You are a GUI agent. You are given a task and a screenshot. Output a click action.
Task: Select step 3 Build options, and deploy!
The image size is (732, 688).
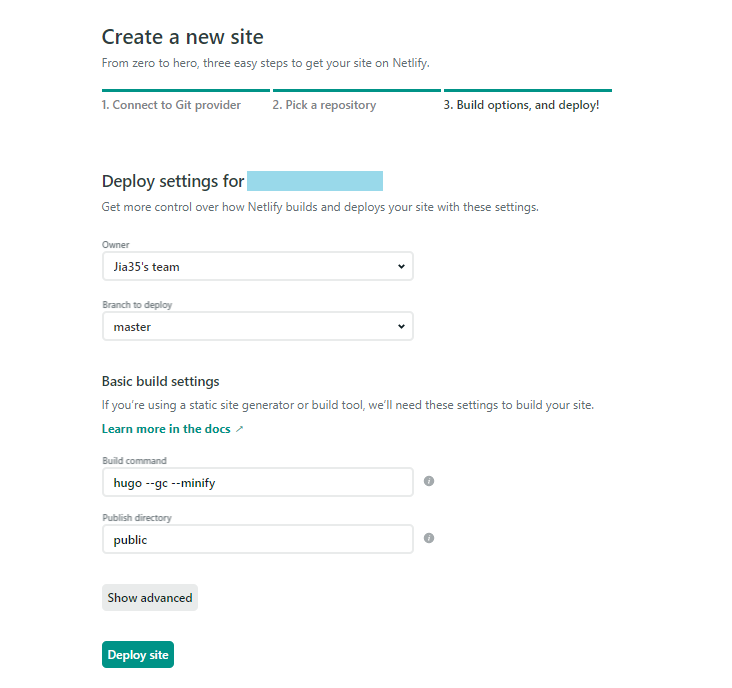pyautogui.click(x=521, y=105)
